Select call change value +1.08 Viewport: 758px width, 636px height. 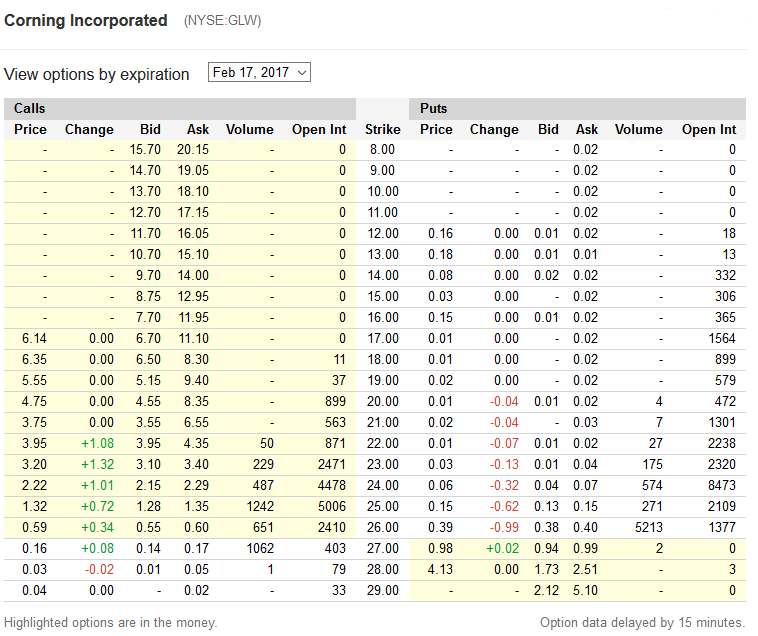pyautogui.click(x=98, y=444)
